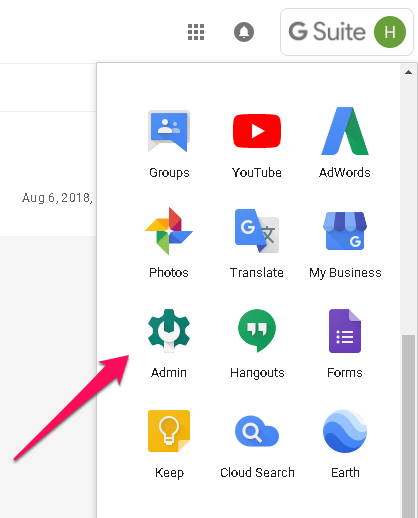Open Google Photos pinwheel icon
418x518 pixels.
point(169,231)
